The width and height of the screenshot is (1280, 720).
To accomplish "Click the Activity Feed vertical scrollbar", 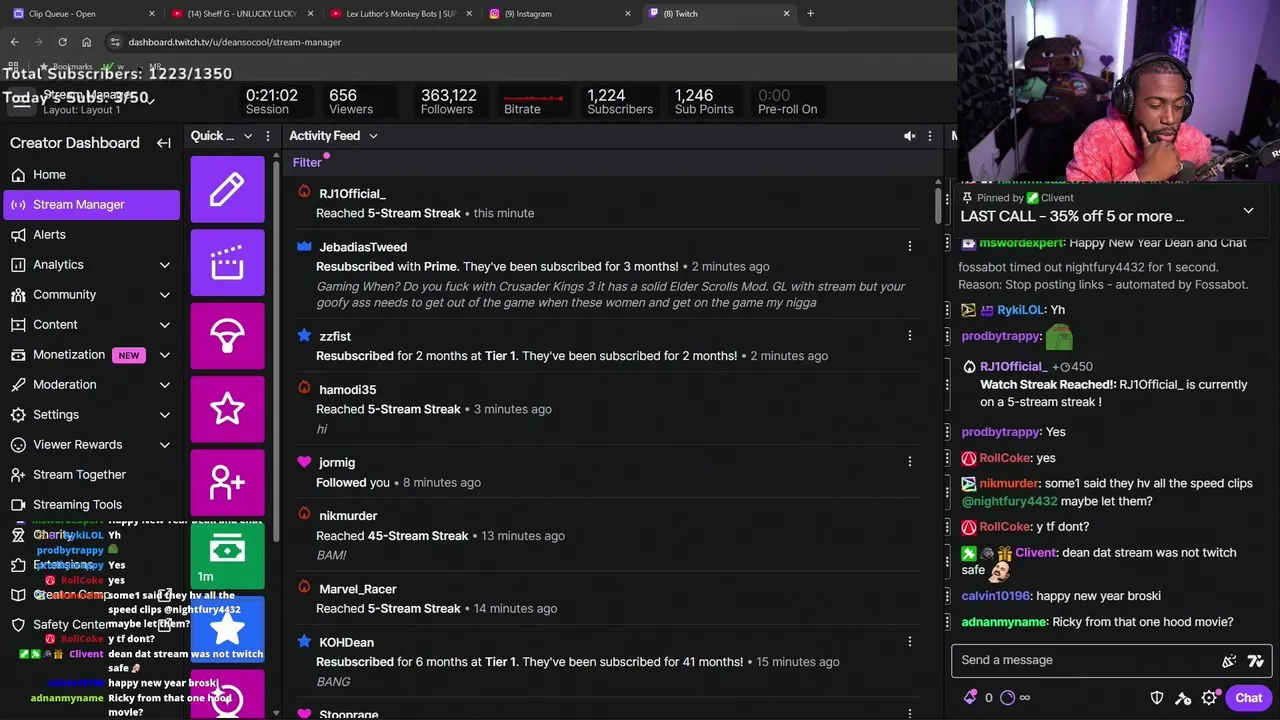I will point(938,205).
